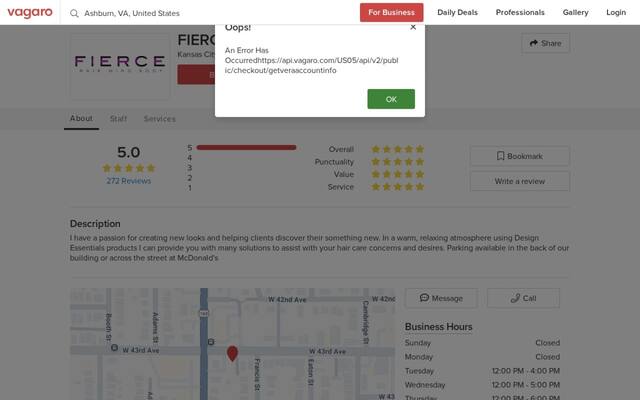Click the Business Hours heading
Image resolution: width=640 pixels, height=400 pixels.
438,327
